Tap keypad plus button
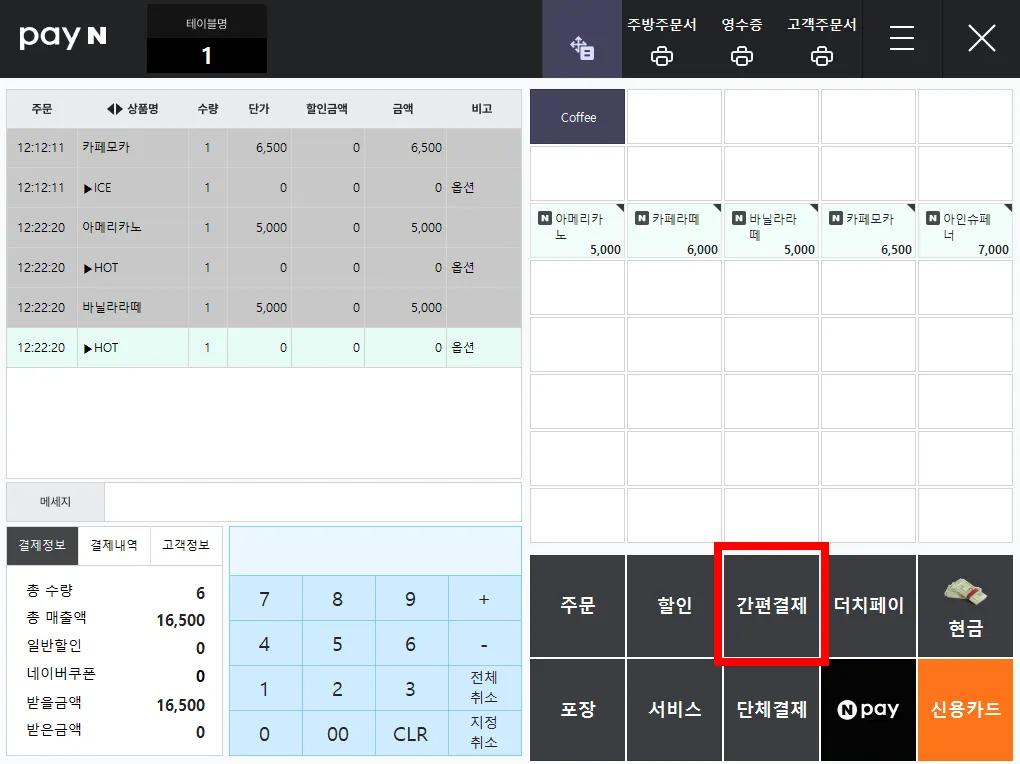Viewport: 1020px width, 764px height. [484, 599]
